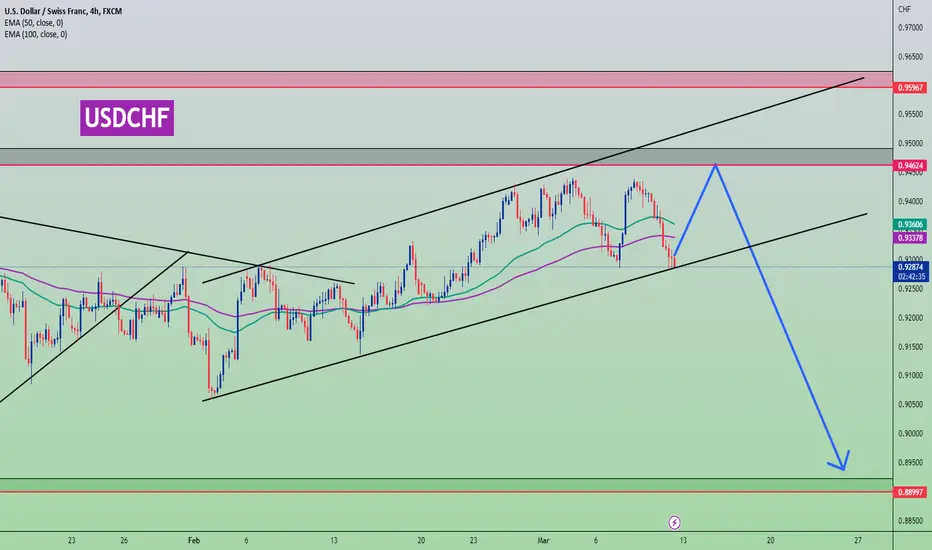The height and width of the screenshot is (550, 932).
Task: Click the 0.88500 price axis tick
Action: click(910, 521)
